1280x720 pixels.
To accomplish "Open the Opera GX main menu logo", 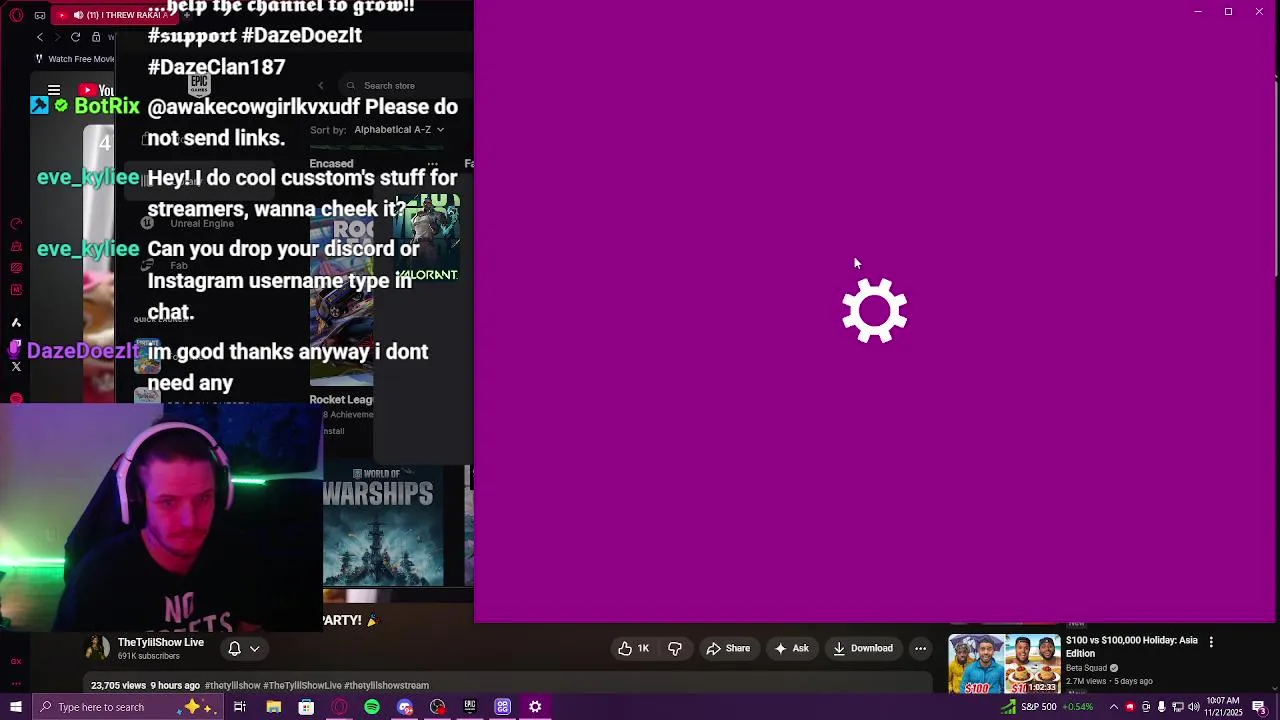I will point(16,15).
